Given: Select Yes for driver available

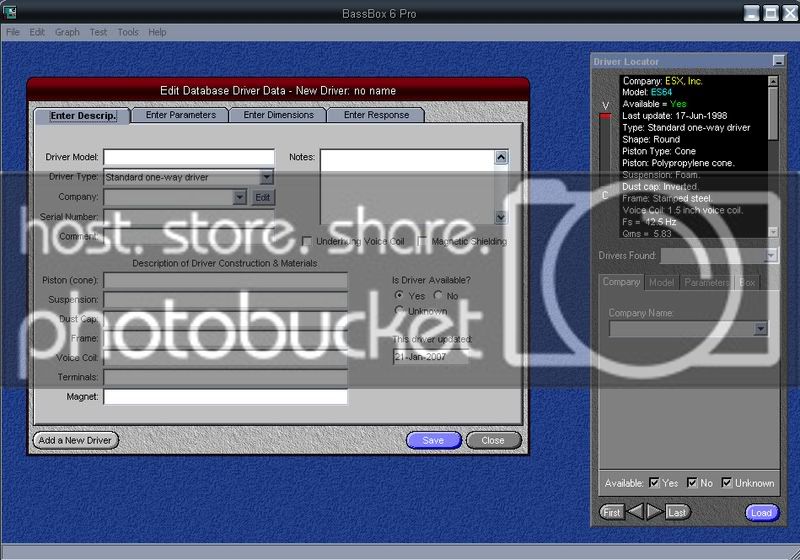Looking at the screenshot, I should (x=399, y=295).
